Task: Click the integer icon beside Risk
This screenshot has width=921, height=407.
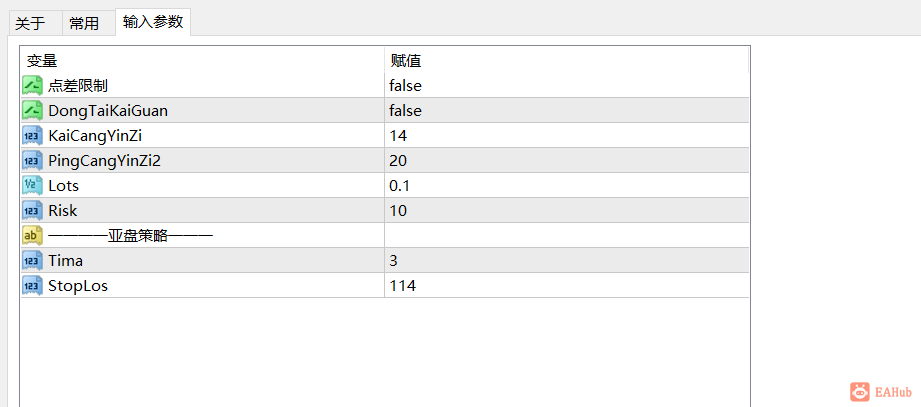Action: (32, 210)
